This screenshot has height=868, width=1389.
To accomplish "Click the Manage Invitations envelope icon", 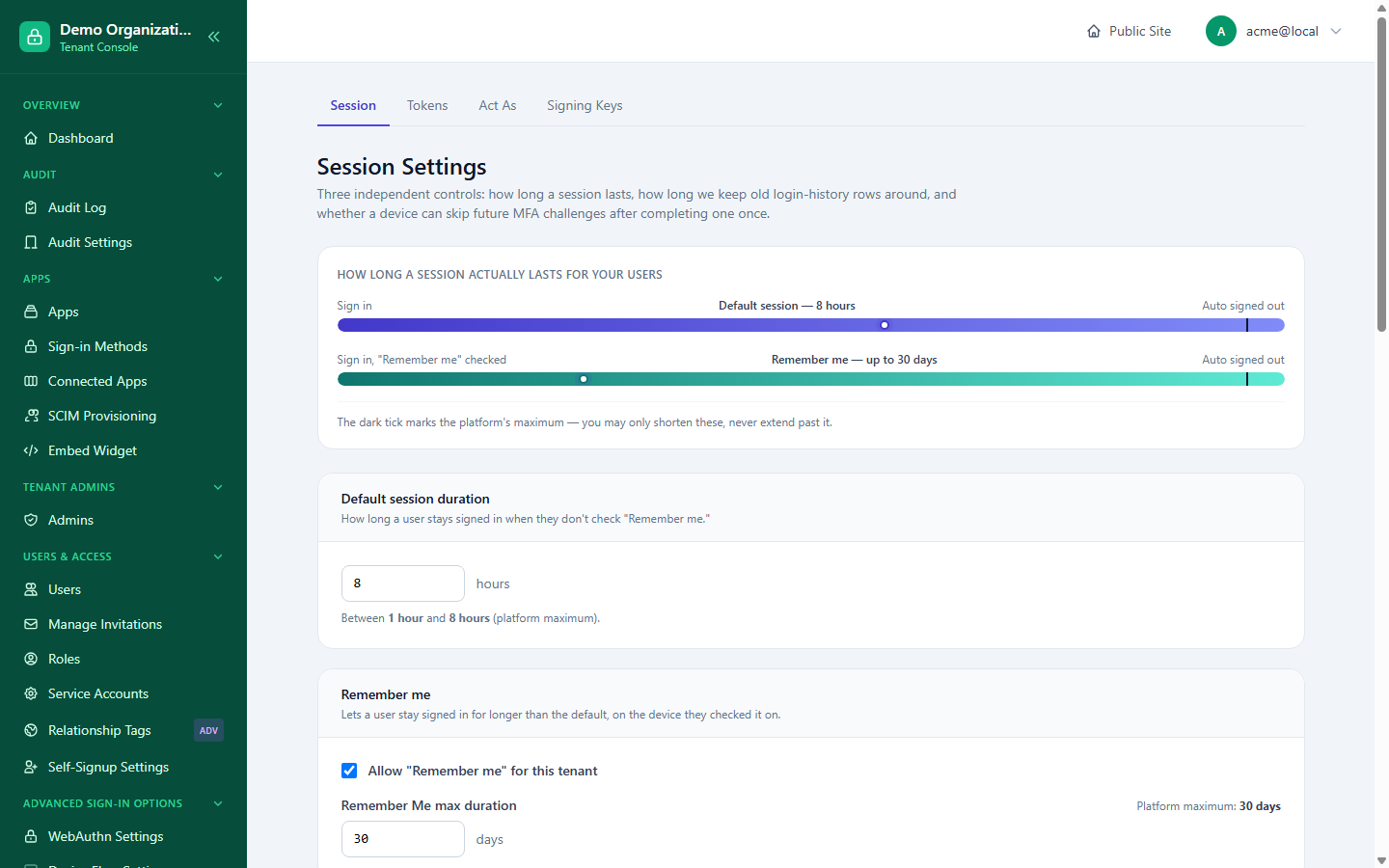I will 31,624.
